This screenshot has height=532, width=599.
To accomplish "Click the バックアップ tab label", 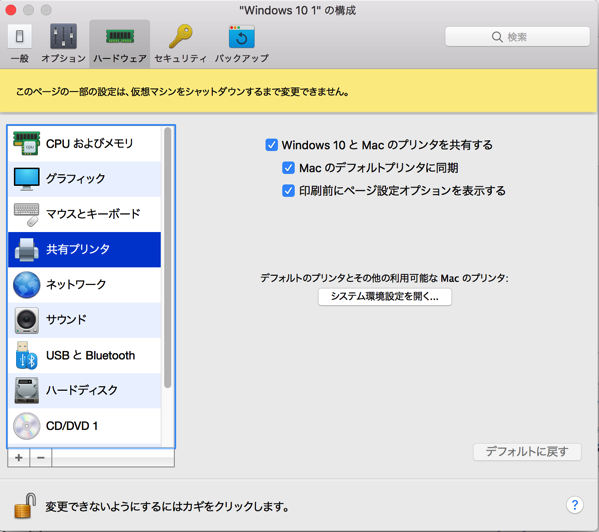I will [241, 58].
